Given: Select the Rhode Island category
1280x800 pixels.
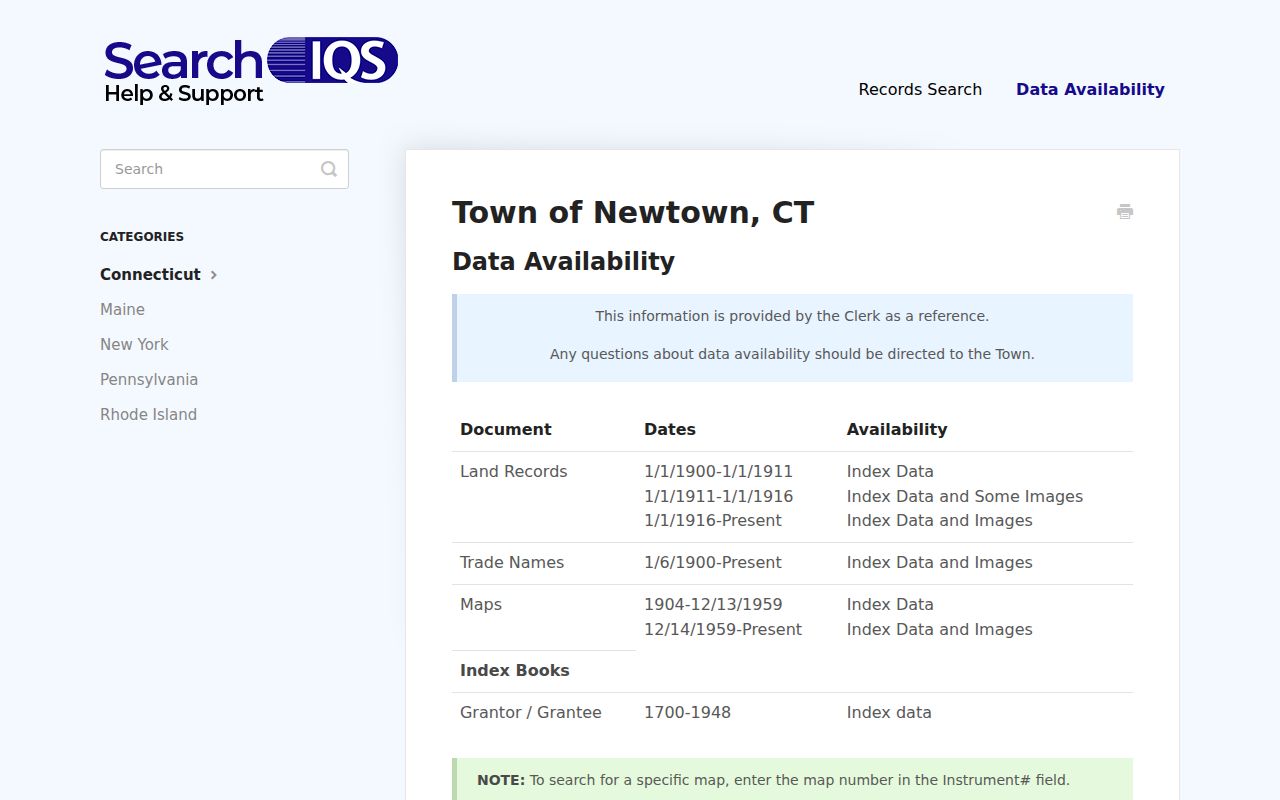Looking at the screenshot, I should tap(148, 414).
